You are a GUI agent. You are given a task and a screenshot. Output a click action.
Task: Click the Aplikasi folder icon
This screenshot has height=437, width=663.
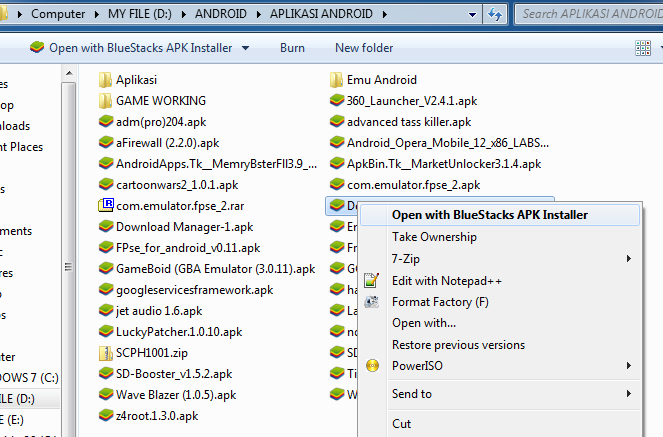[105, 80]
